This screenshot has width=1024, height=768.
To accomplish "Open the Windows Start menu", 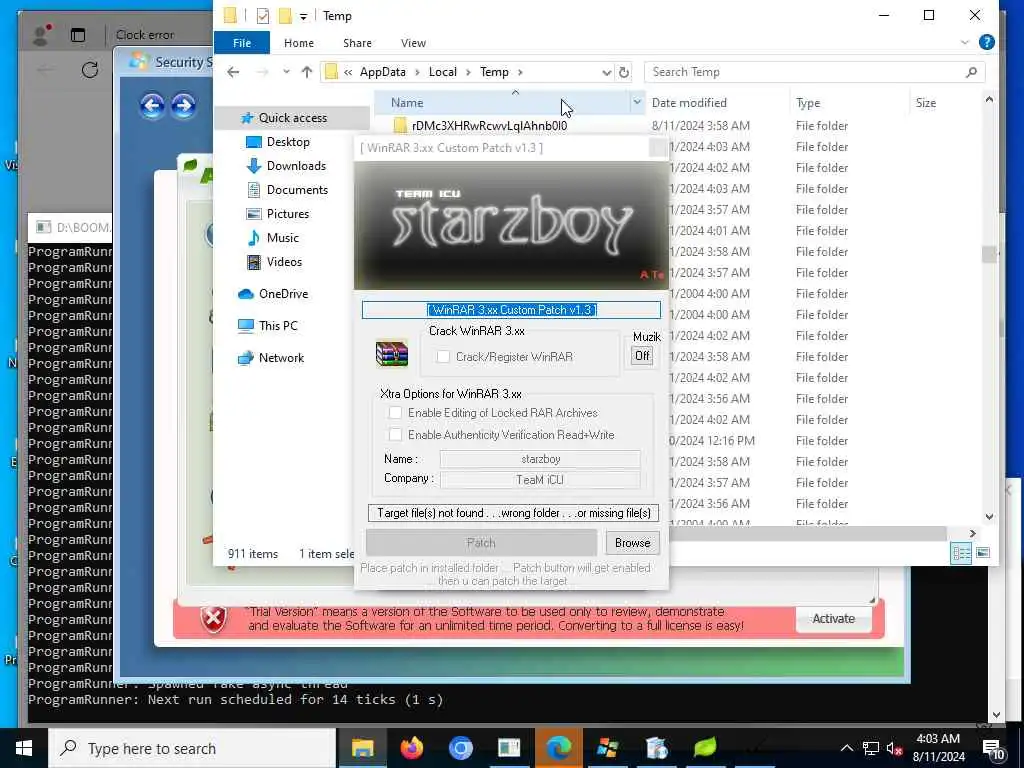I will [x=24, y=748].
